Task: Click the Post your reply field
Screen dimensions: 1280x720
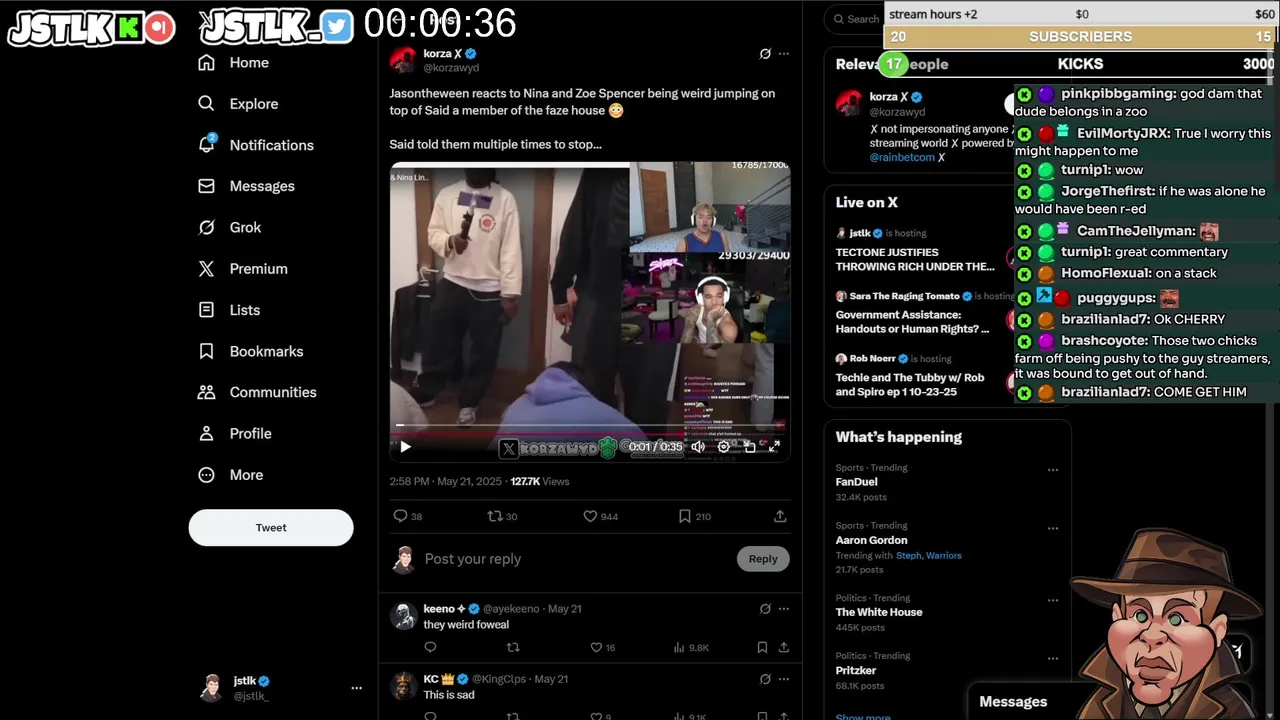Action: [x=575, y=559]
